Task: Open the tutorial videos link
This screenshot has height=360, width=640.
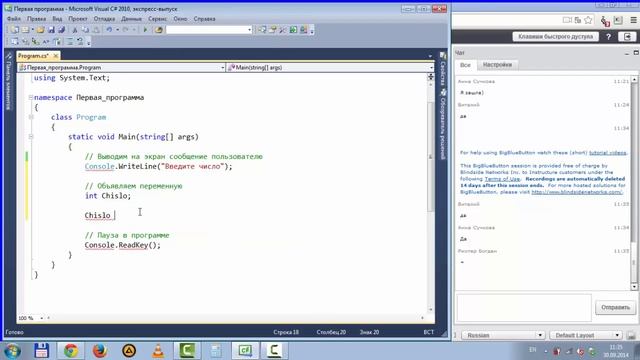Action: (x=608, y=153)
